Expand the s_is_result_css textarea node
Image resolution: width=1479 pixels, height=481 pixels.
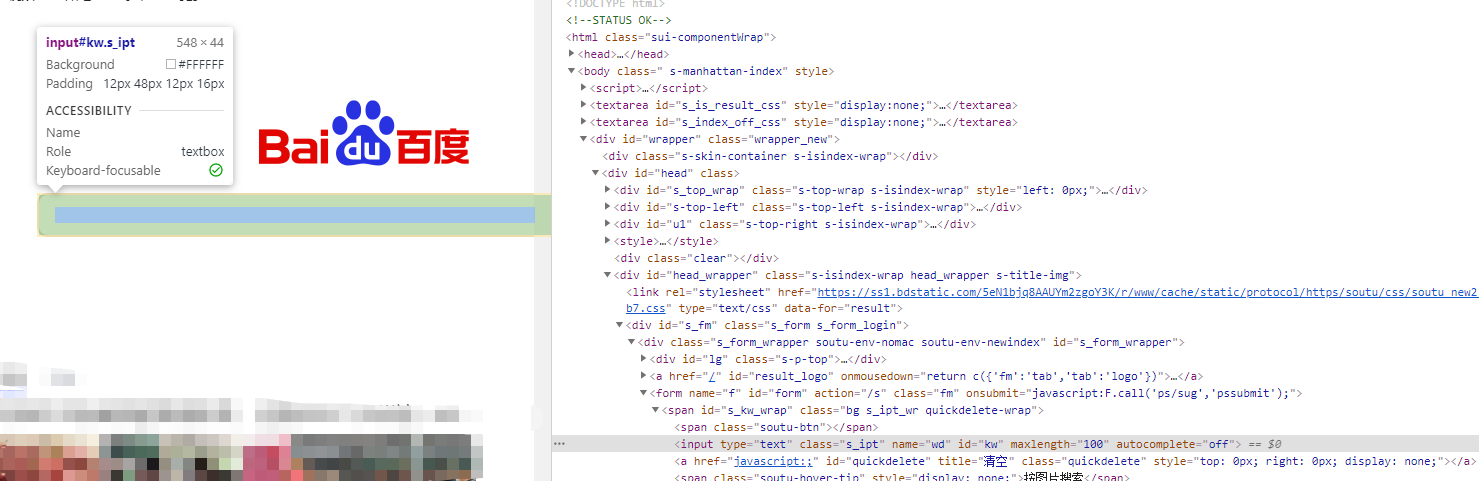(x=584, y=105)
